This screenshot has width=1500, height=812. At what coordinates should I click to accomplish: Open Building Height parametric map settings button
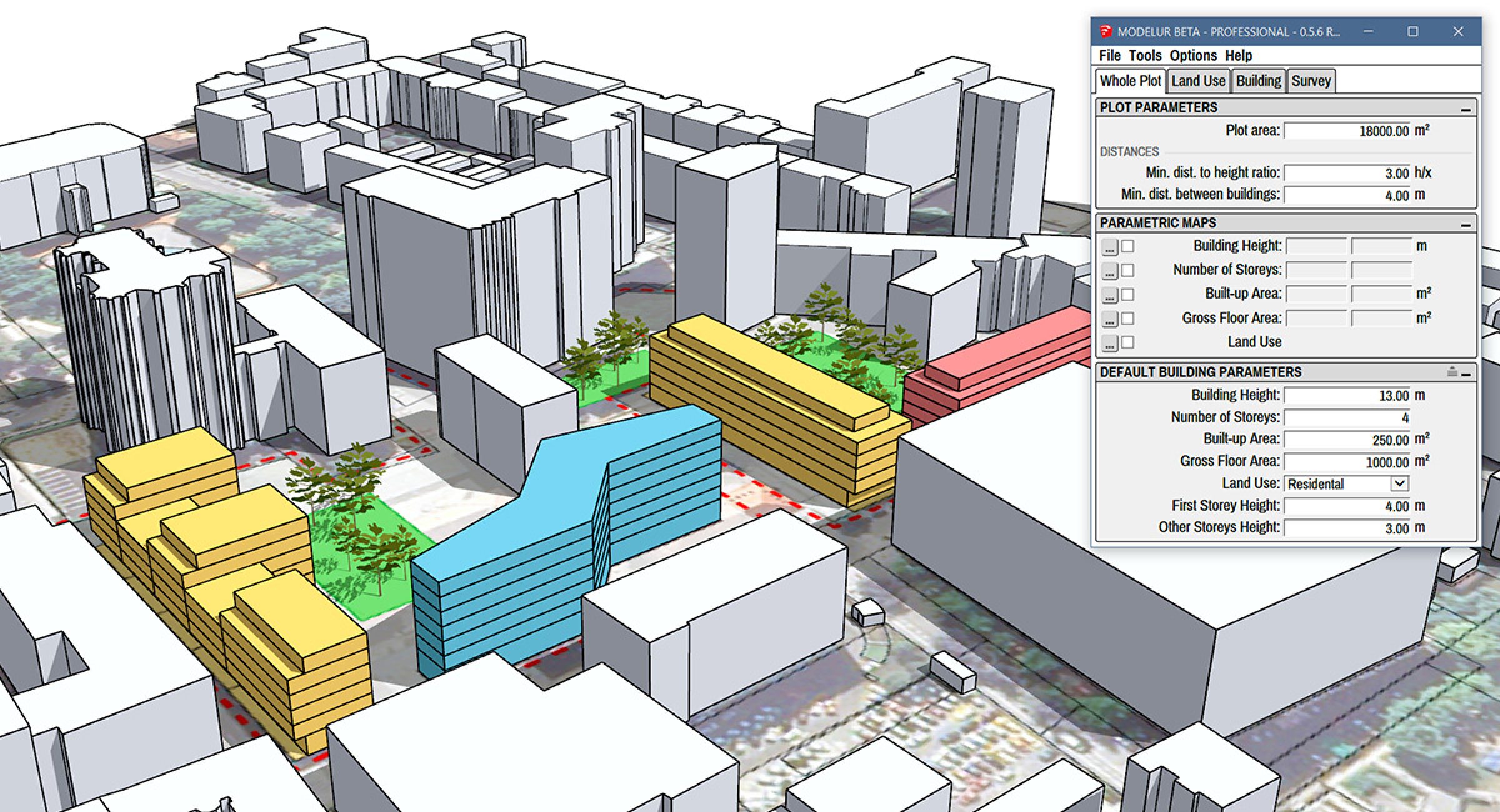tap(1109, 247)
